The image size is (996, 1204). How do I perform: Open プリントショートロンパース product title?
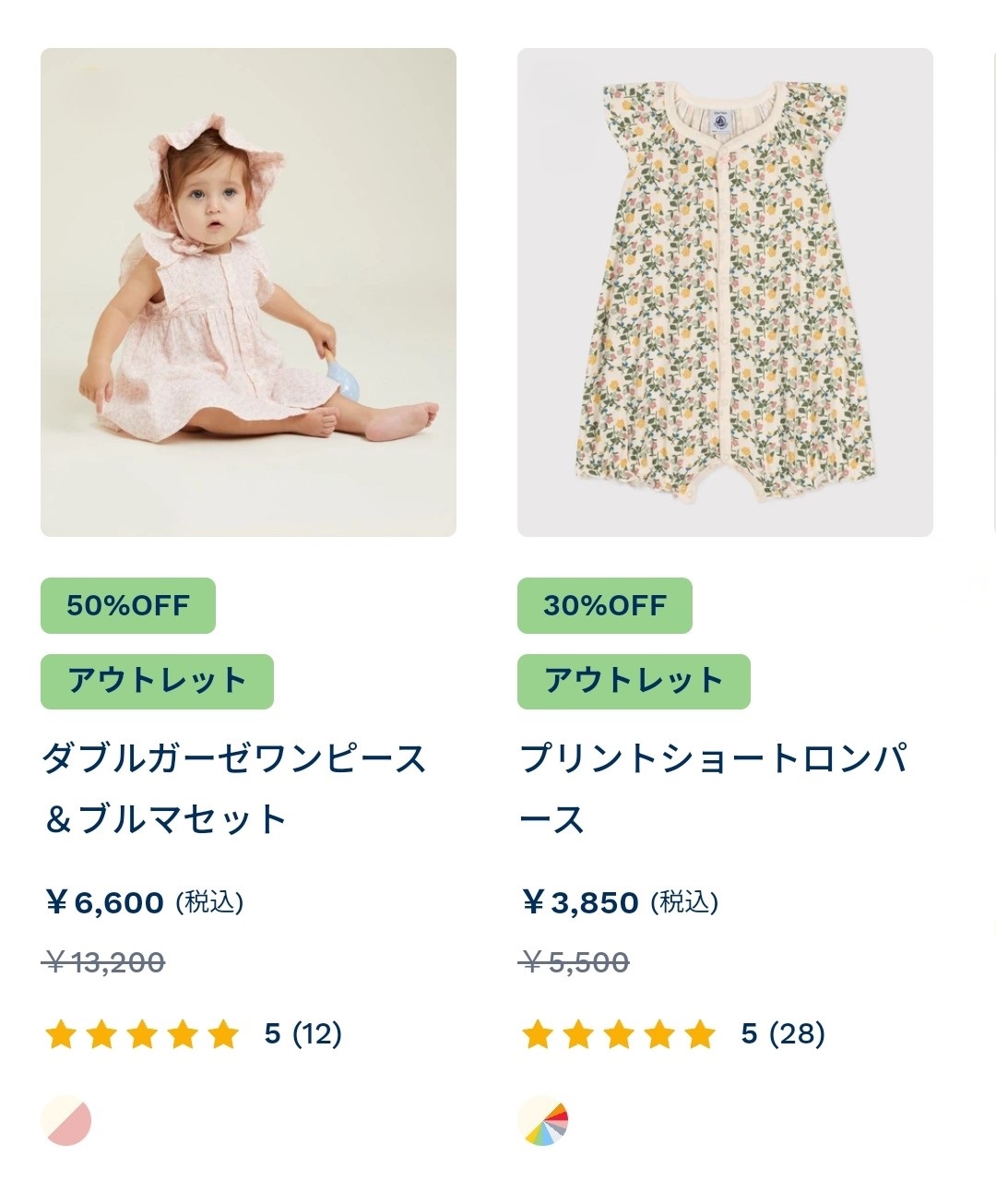(714, 789)
